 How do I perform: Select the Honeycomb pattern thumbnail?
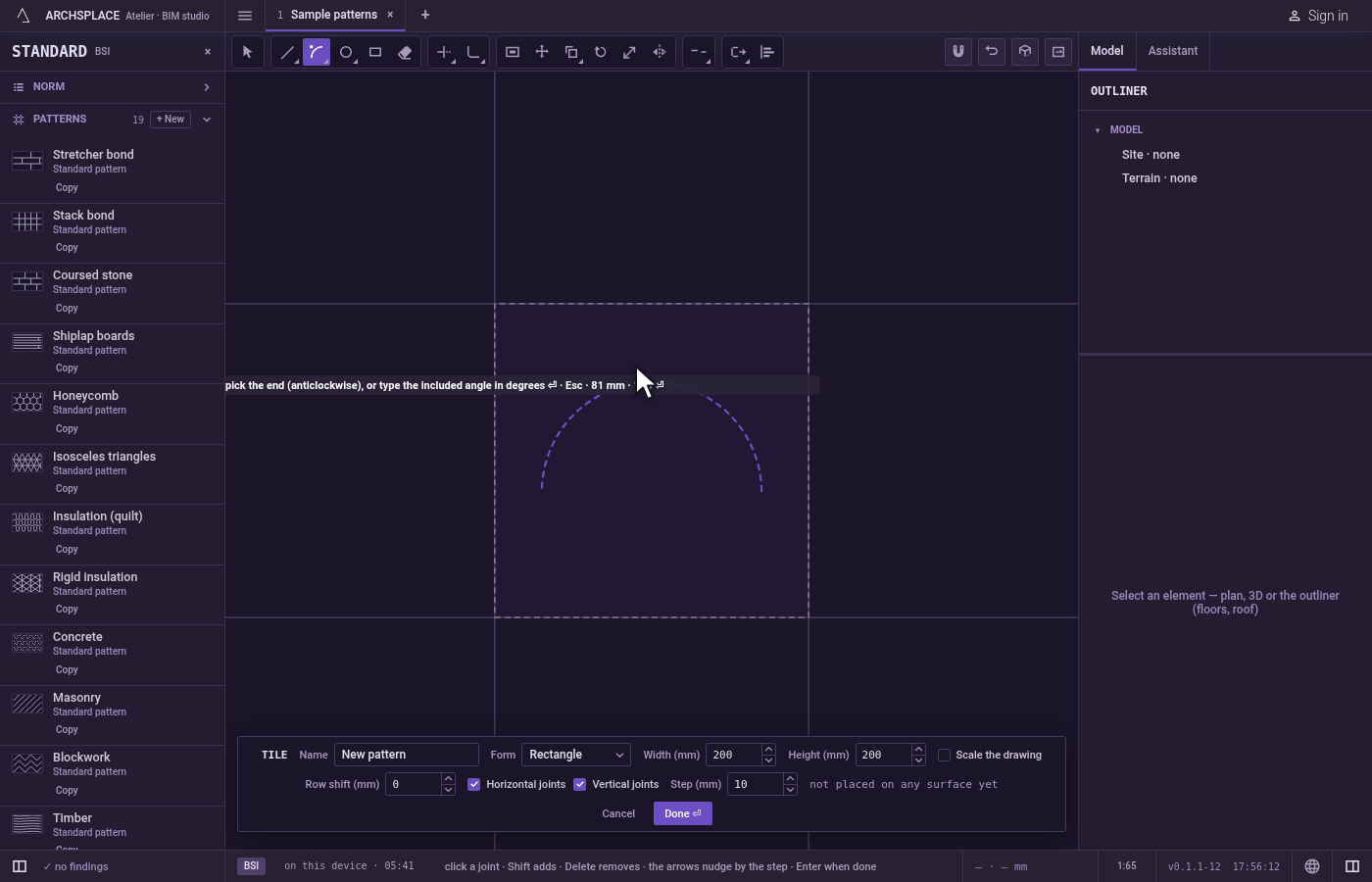(27, 402)
